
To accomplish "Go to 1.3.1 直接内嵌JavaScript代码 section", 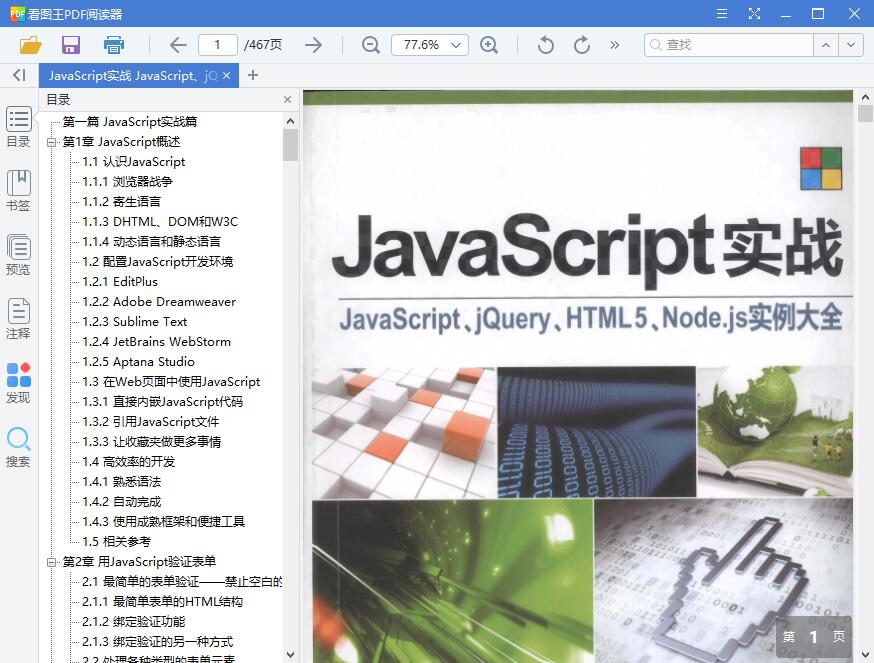I will (x=163, y=402).
